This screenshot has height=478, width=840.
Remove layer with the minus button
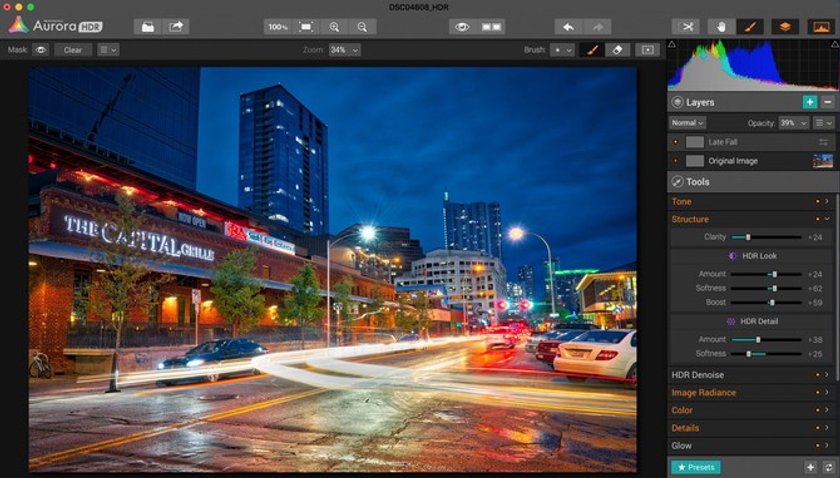tap(828, 102)
